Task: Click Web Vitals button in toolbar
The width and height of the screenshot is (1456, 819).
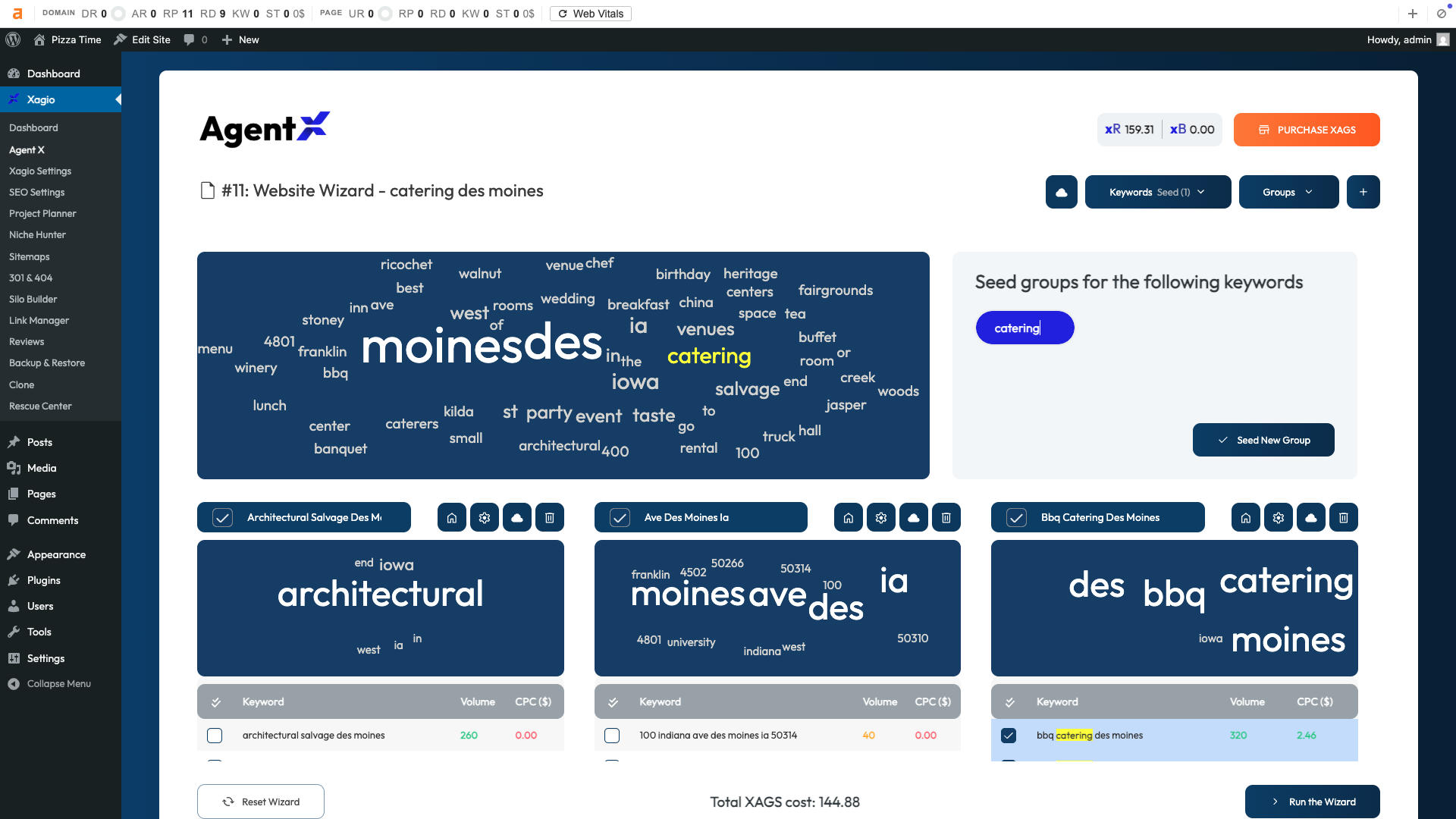Action: click(591, 14)
